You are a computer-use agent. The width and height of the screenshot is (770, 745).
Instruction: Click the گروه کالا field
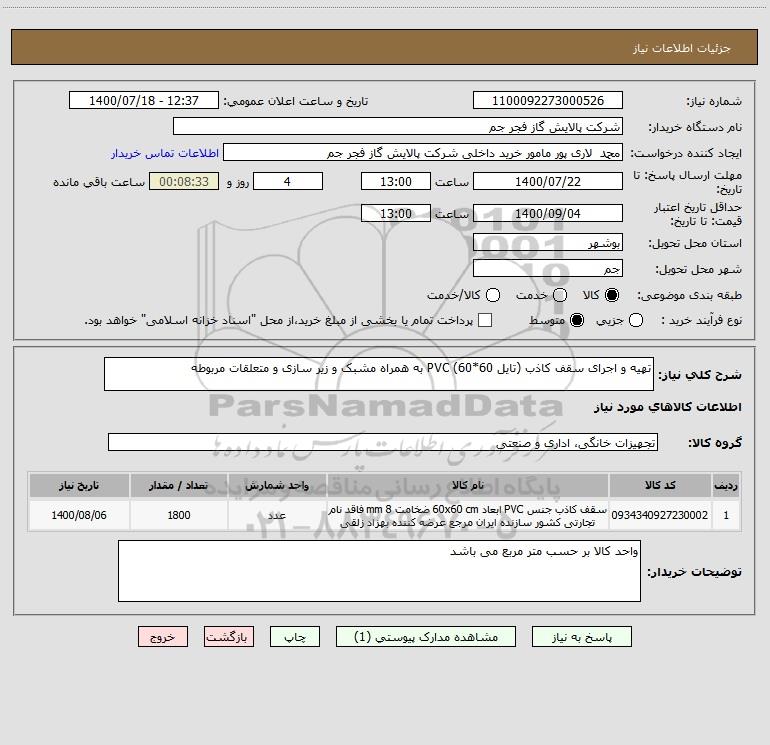(x=383, y=442)
